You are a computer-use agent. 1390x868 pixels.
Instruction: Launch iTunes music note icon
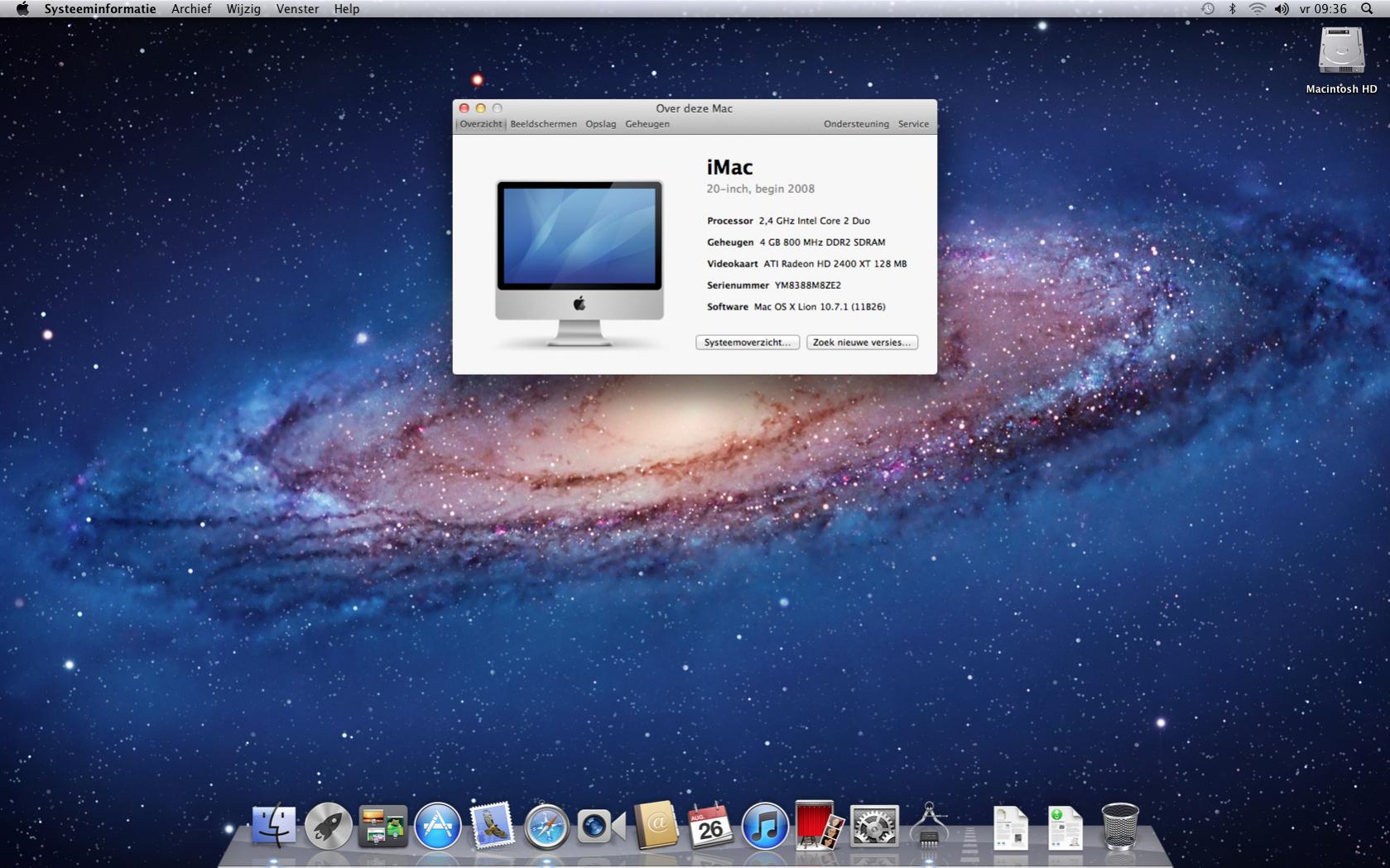click(765, 826)
